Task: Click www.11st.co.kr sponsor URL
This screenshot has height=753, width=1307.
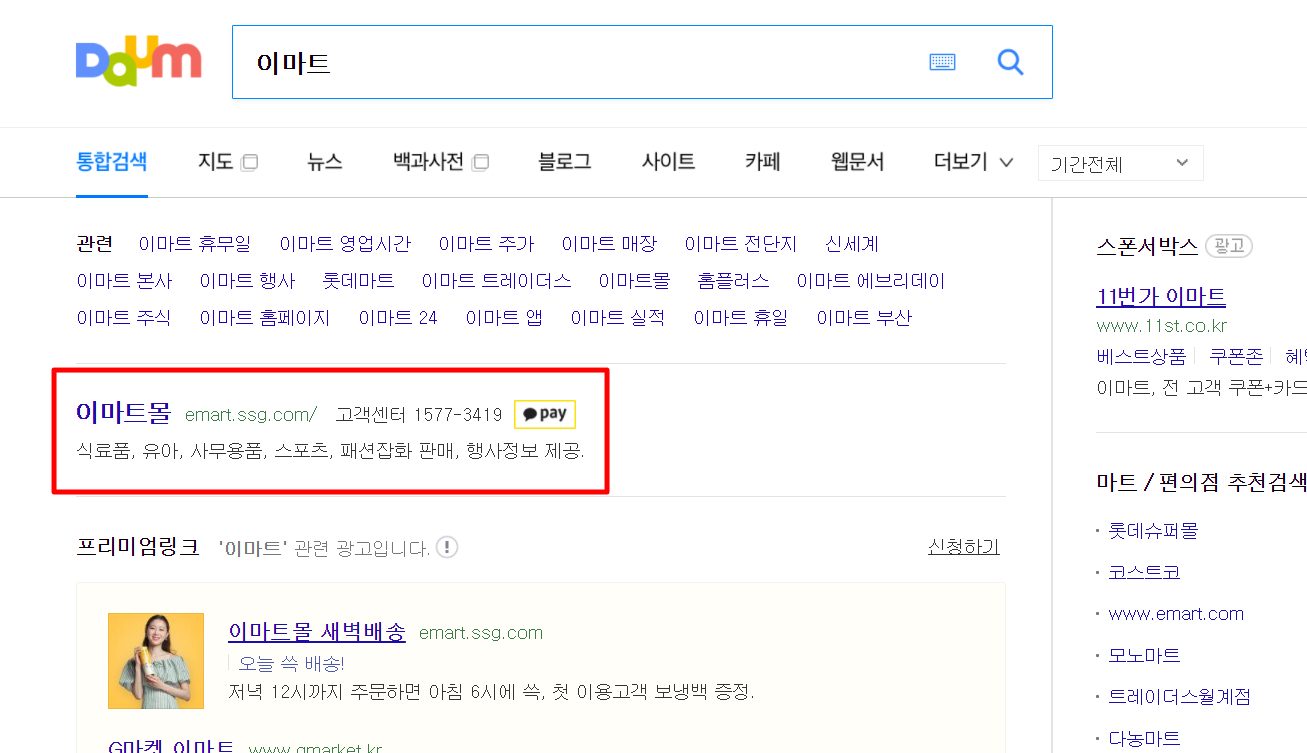Action: tap(1162, 326)
